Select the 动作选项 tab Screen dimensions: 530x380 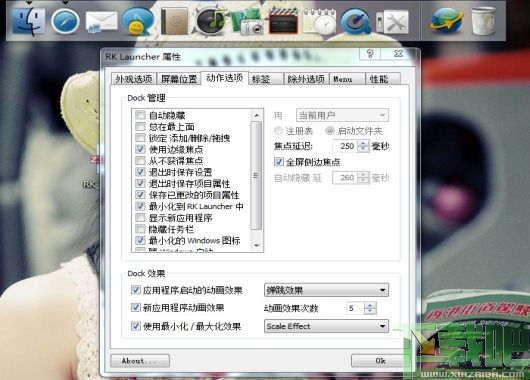pos(224,78)
